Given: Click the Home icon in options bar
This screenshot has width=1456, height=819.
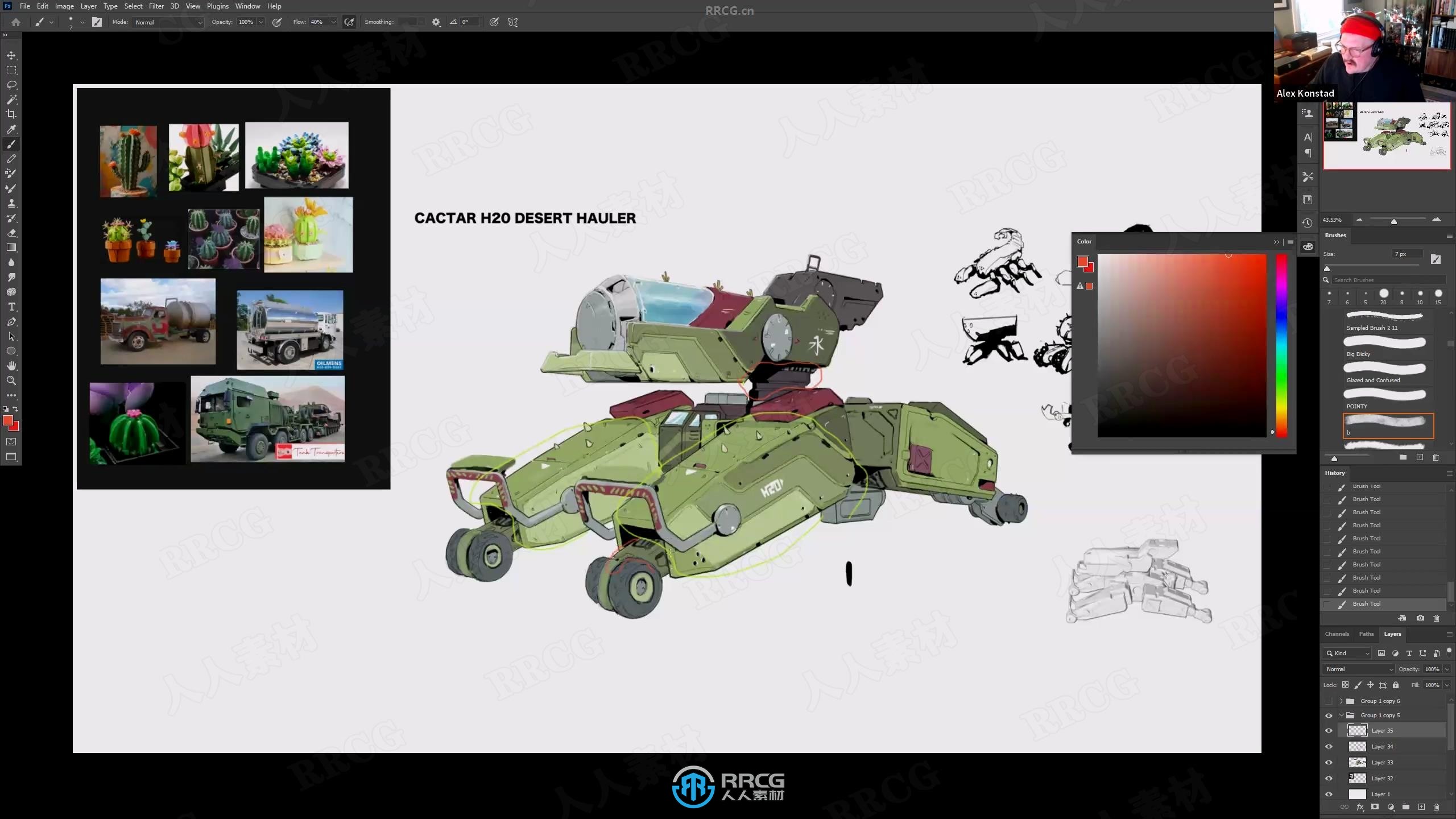Looking at the screenshot, I should (x=16, y=22).
